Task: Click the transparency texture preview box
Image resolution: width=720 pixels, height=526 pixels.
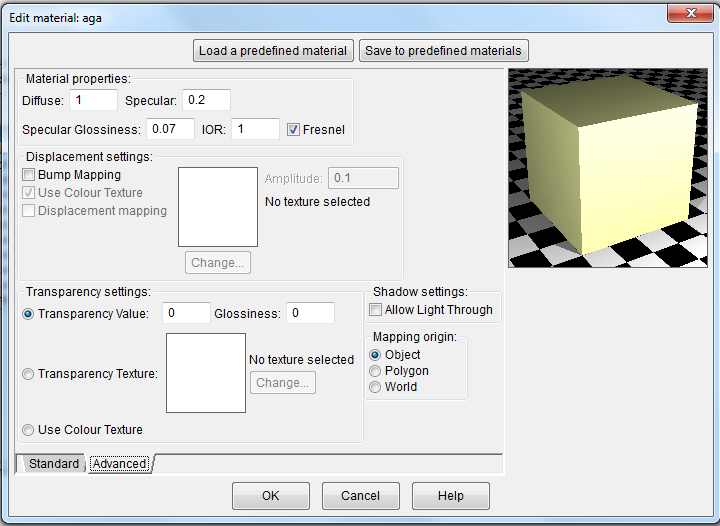Action: [206, 373]
